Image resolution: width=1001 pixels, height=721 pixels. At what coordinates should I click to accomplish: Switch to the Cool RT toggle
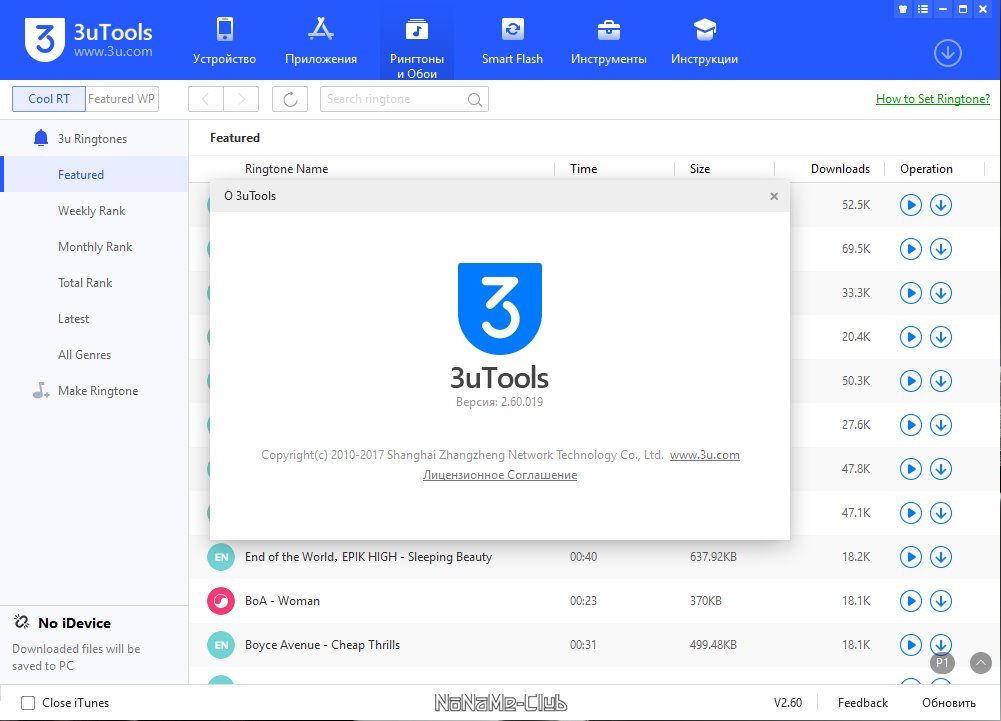tap(49, 99)
